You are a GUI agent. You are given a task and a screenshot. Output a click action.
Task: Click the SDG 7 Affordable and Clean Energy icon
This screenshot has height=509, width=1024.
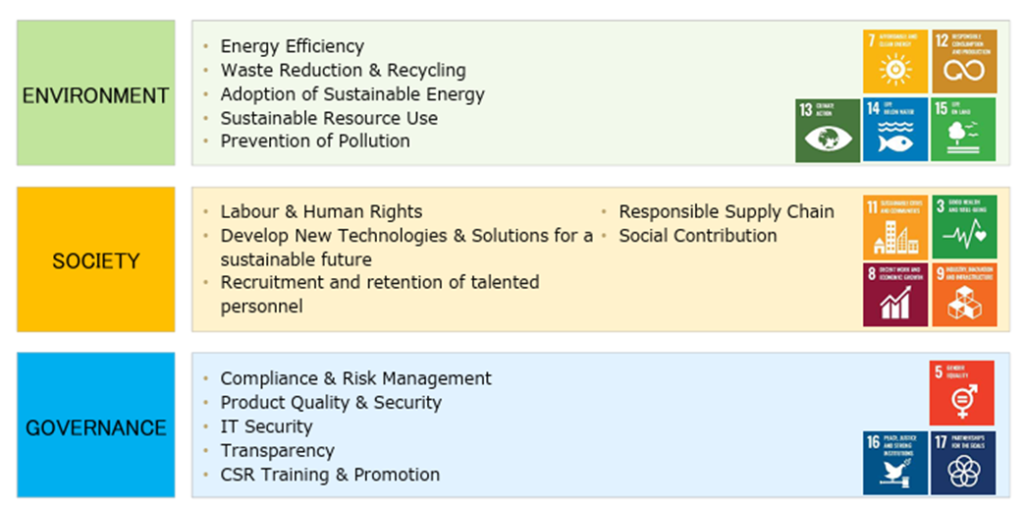tap(895, 61)
